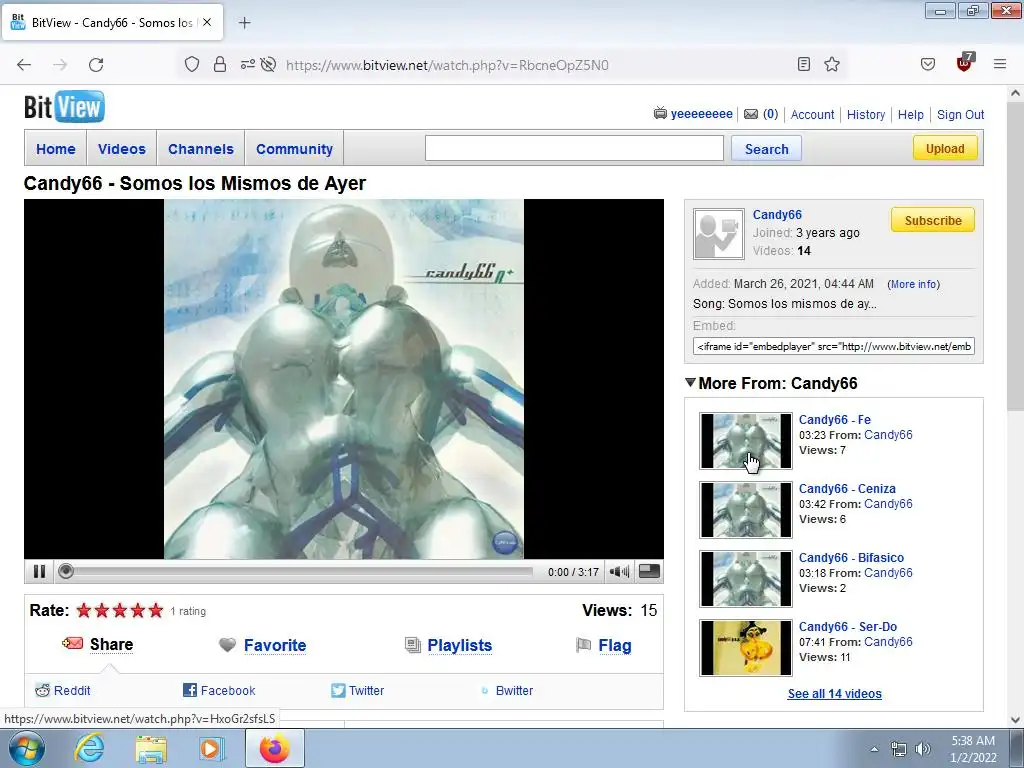Viewport: 1024px width, 768px height.
Task: Click the Candy66 channel avatar
Action: (x=718, y=234)
